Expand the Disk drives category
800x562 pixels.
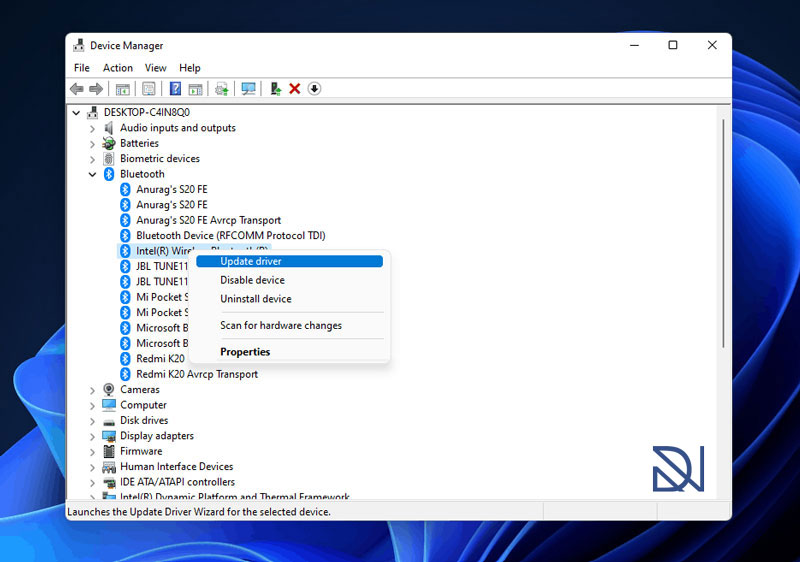[x=92, y=421]
